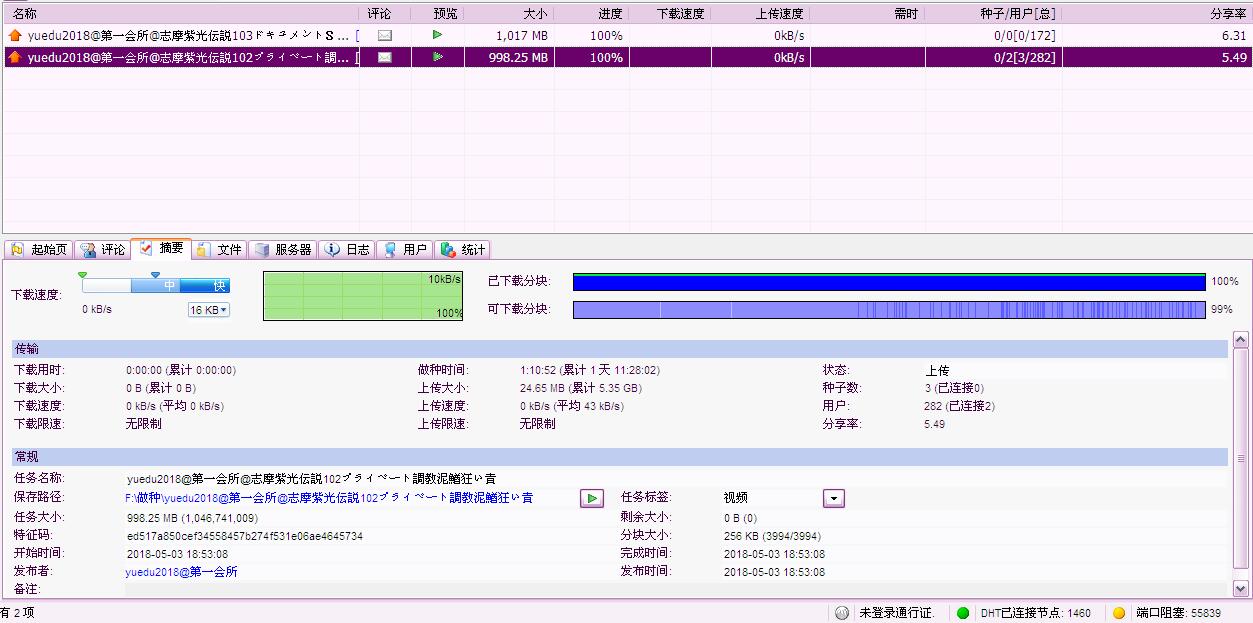Open the 服务器 (Servers) tab
The width and height of the screenshot is (1253, 623).
pos(283,249)
